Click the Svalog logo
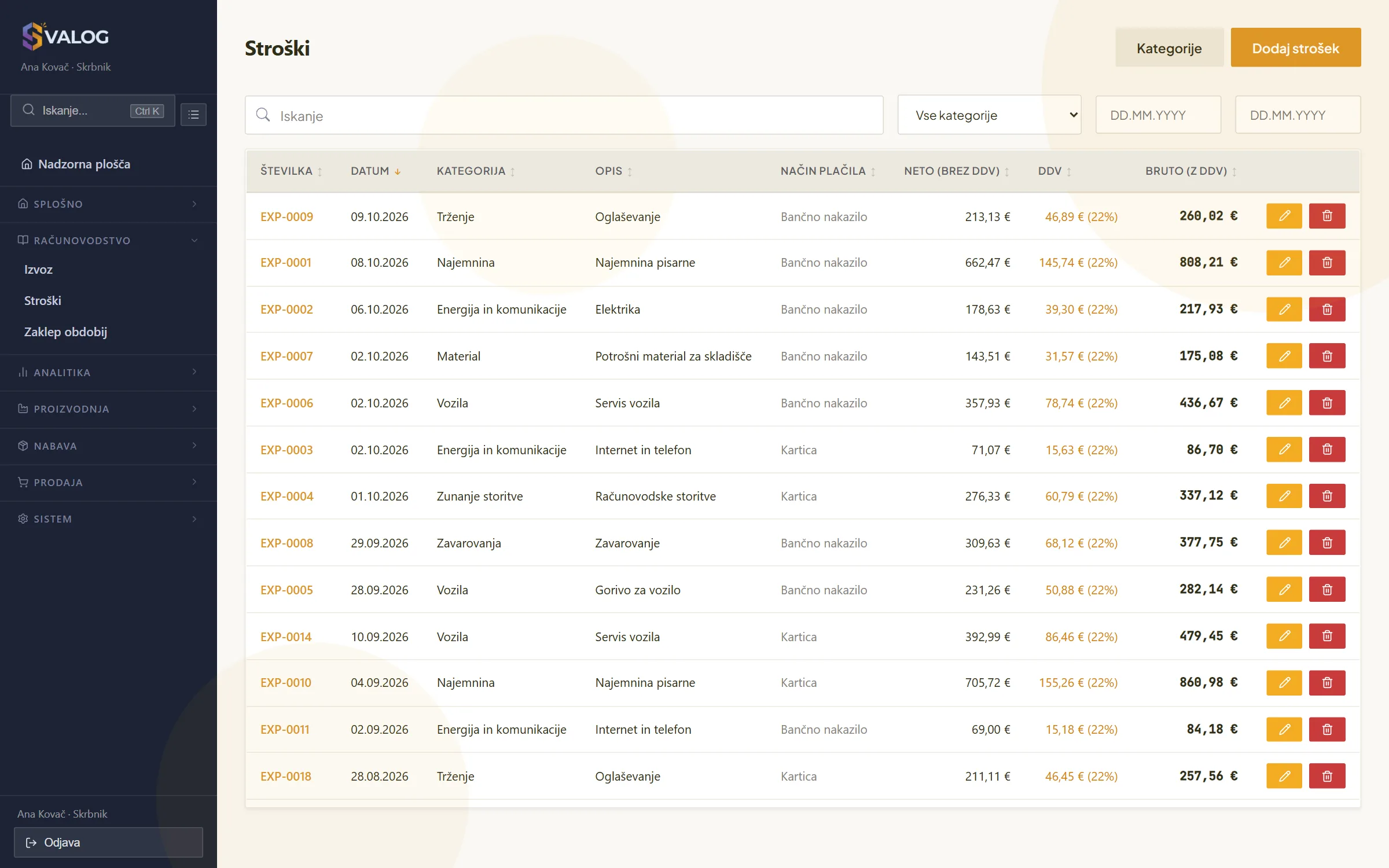Viewport: 1389px width, 868px height. (65, 36)
